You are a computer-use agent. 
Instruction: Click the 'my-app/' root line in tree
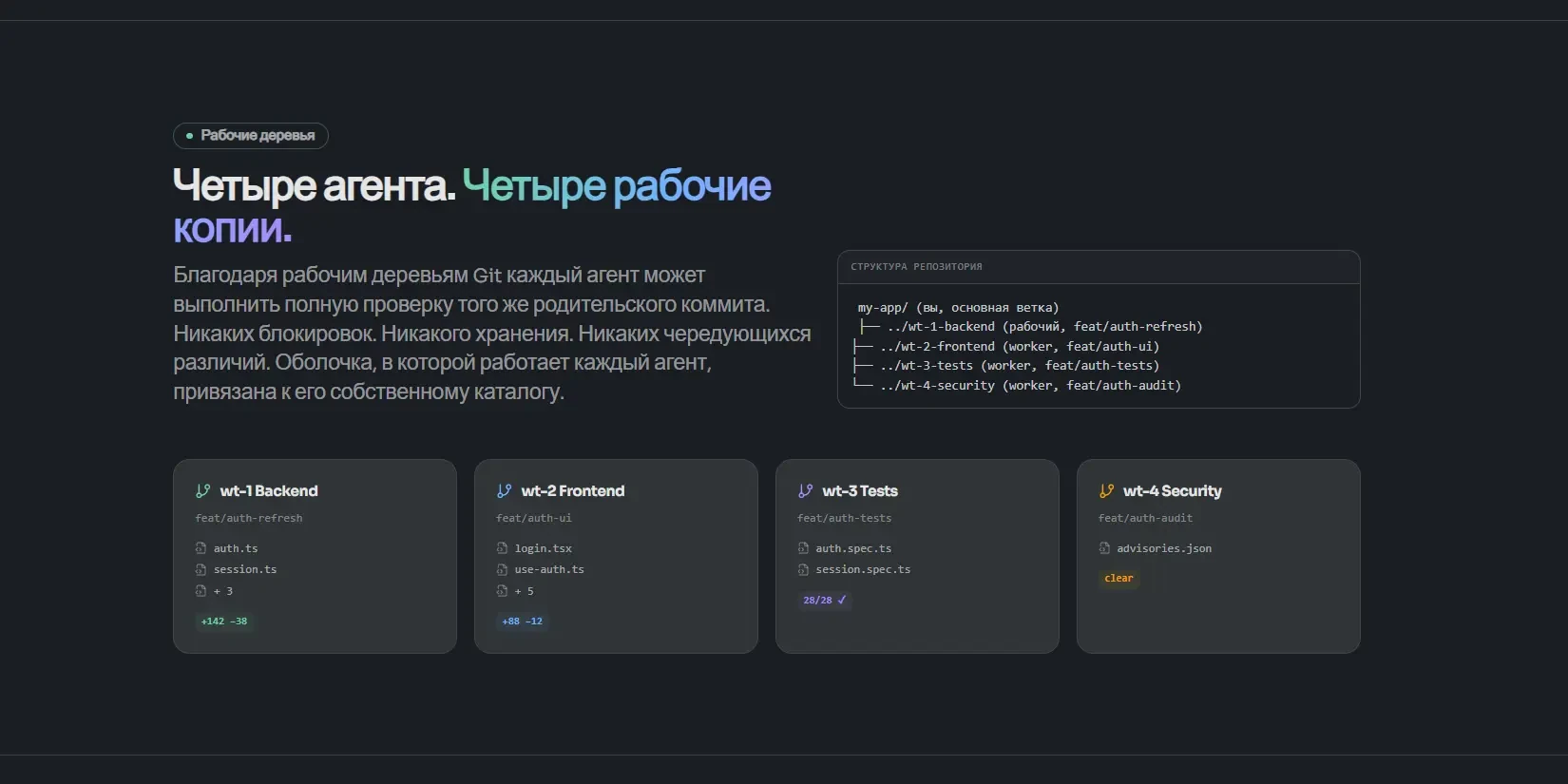tap(958, 307)
